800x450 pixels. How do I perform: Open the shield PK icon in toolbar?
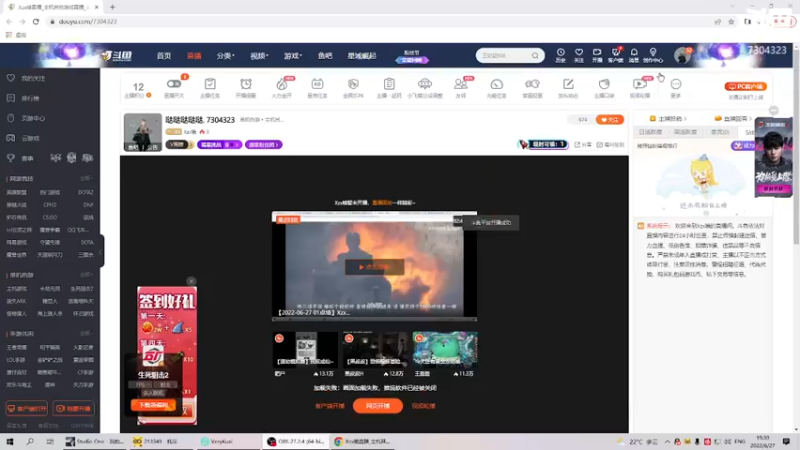click(353, 84)
